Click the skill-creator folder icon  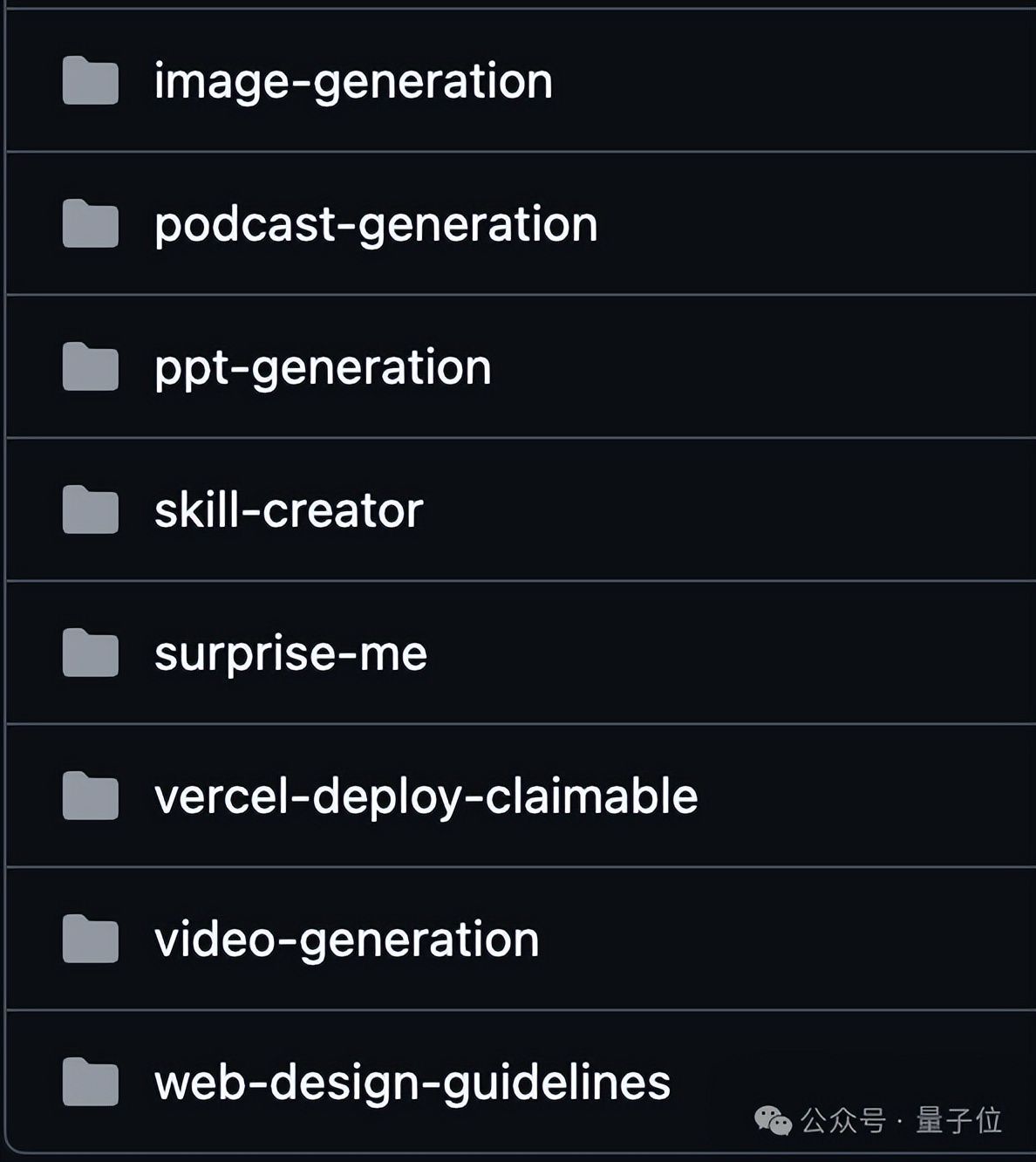tap(91, 510)
